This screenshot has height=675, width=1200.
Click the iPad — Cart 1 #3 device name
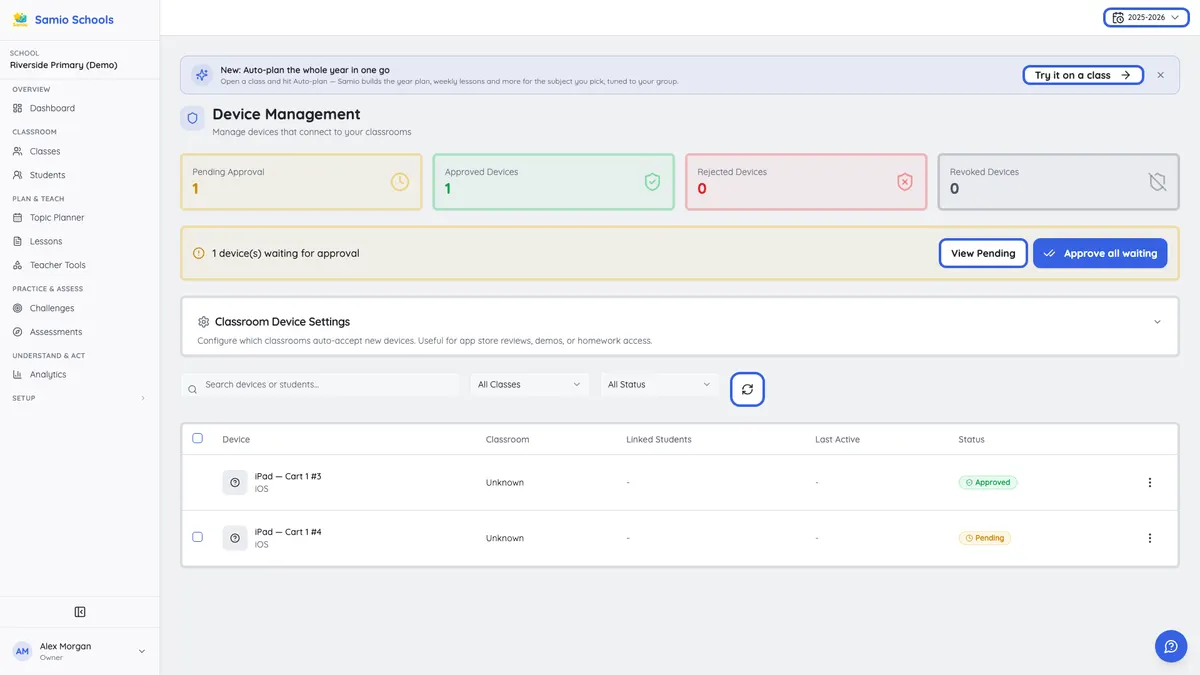[288, 476]
